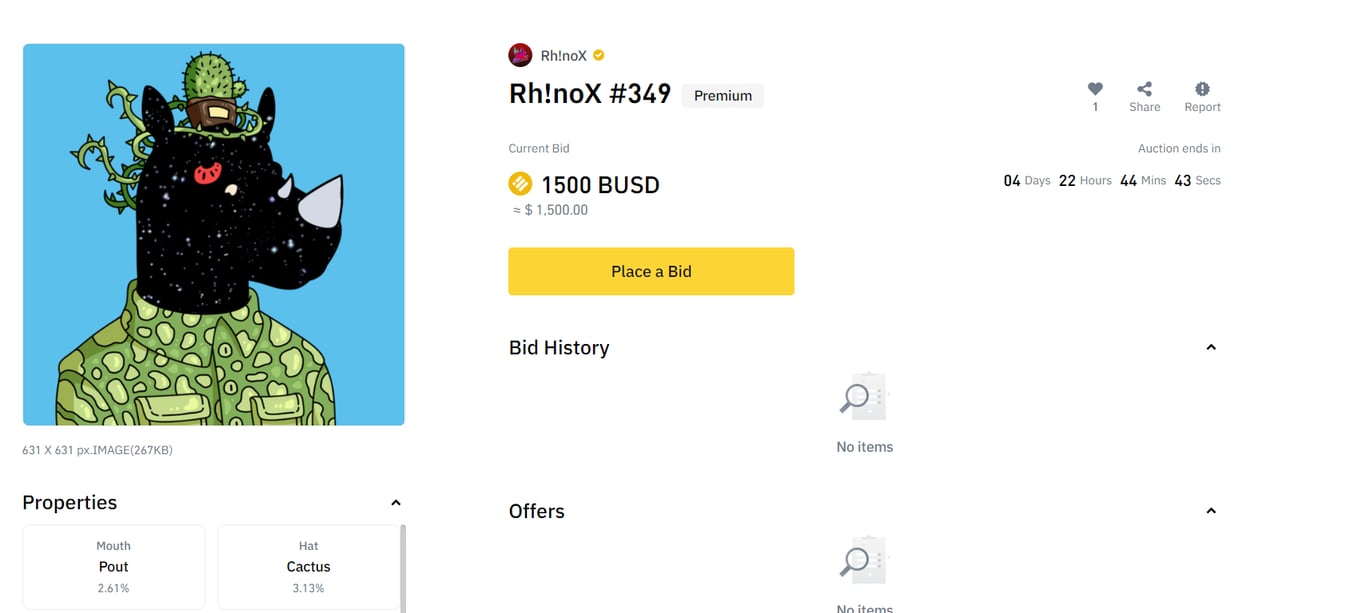Viewport: 1366px width, 613px height.
Task: Click the Share icon
Action: coord(1144,89)
